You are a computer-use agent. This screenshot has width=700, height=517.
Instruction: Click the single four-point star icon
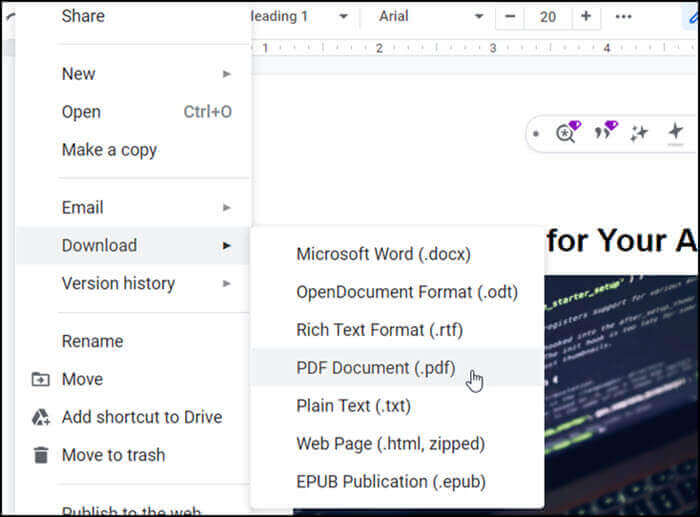point(675,132)
